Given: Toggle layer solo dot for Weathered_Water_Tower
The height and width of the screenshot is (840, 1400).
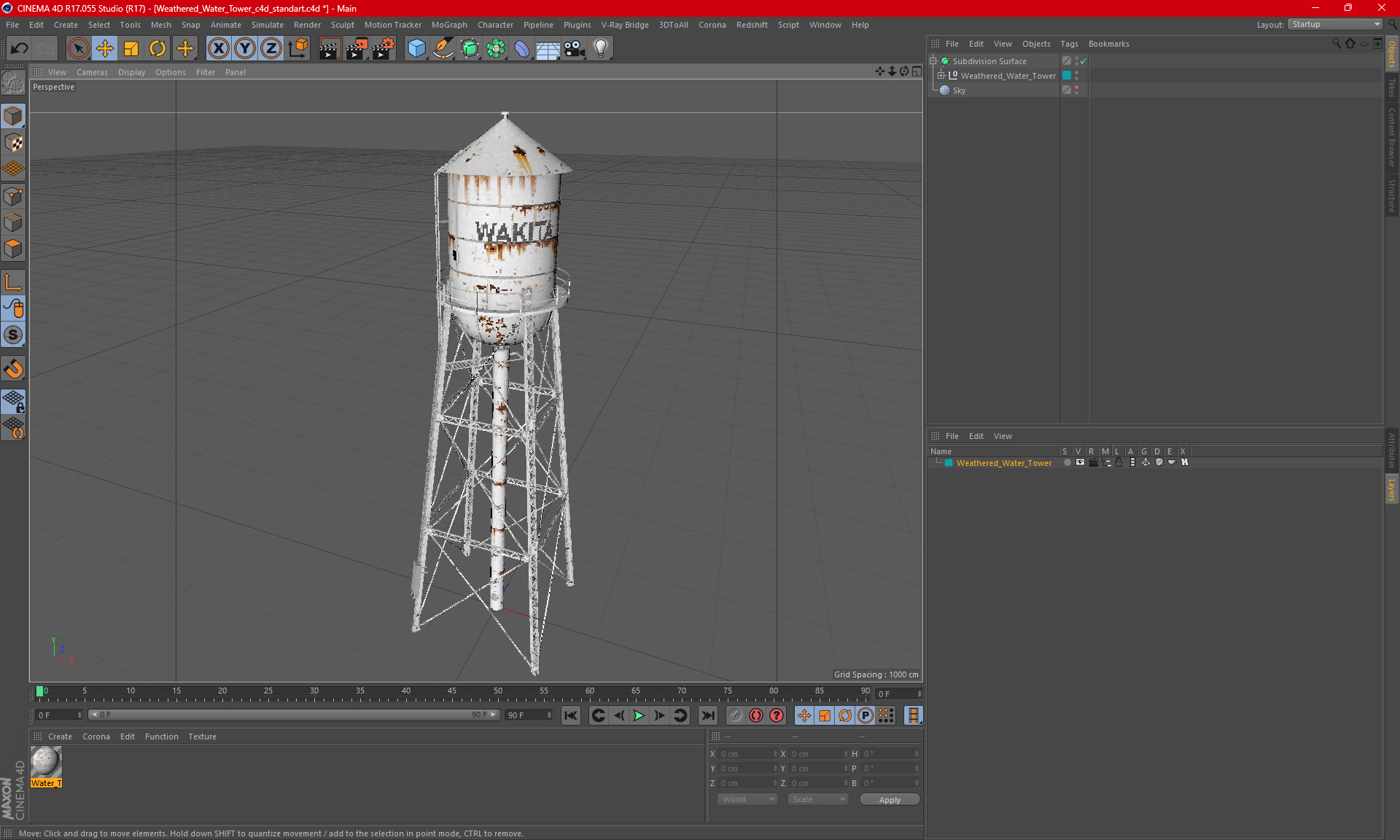Looking at the screenshot, I should (1067, 462).
